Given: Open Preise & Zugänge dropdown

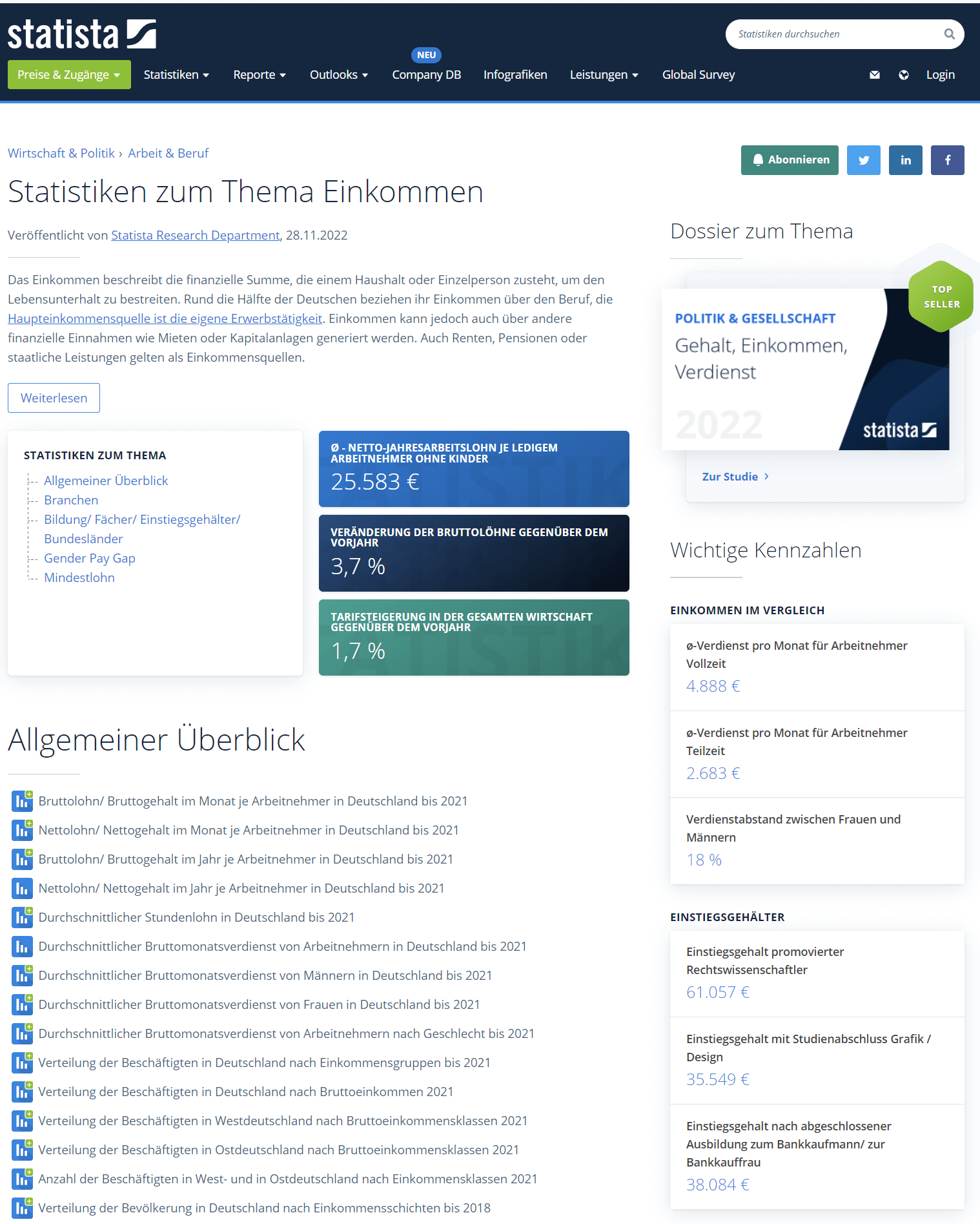Looking at the screenshot, I should 69,75.
